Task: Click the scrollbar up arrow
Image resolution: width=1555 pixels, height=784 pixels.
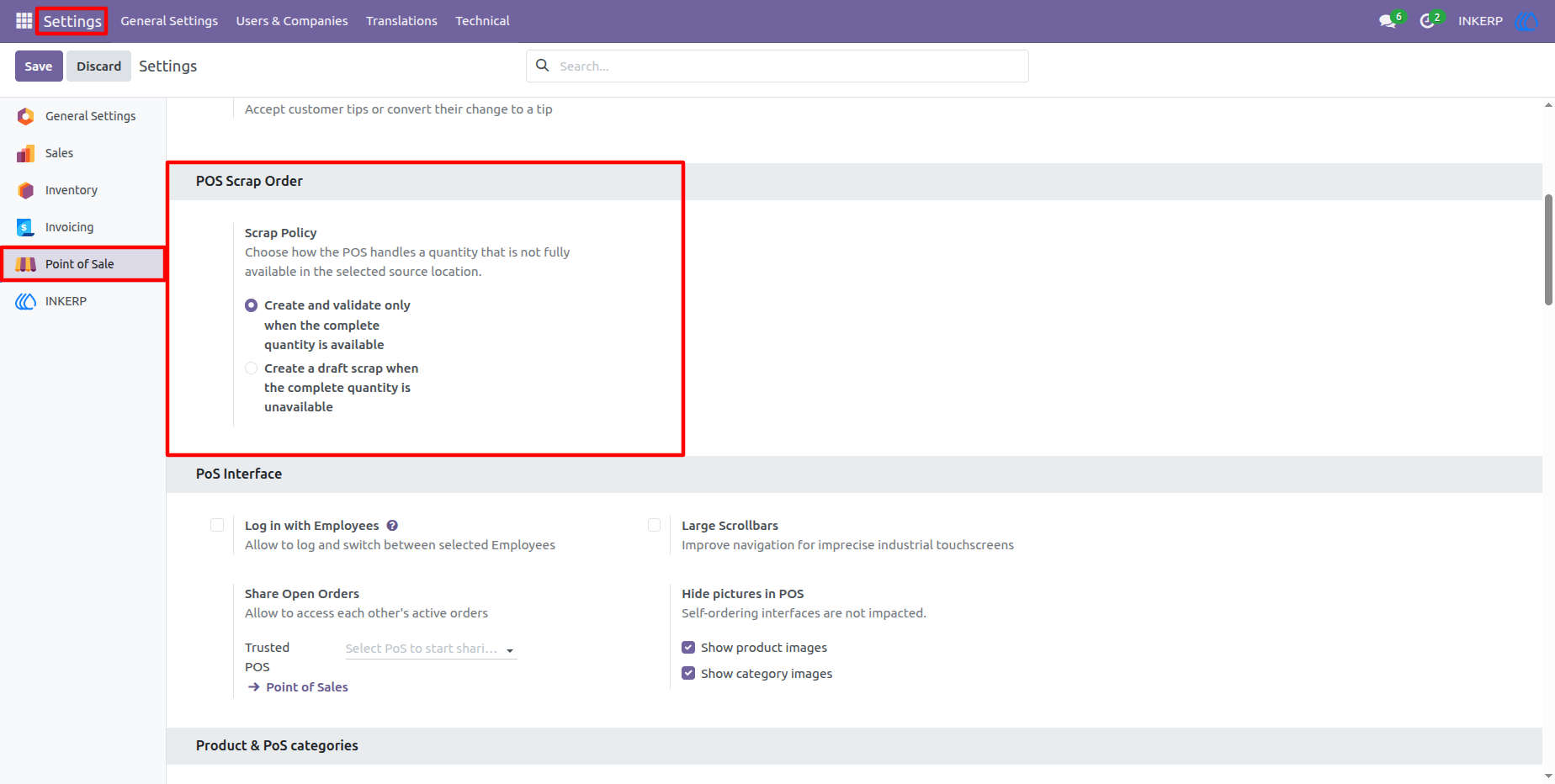Action: pos(1548,105)
